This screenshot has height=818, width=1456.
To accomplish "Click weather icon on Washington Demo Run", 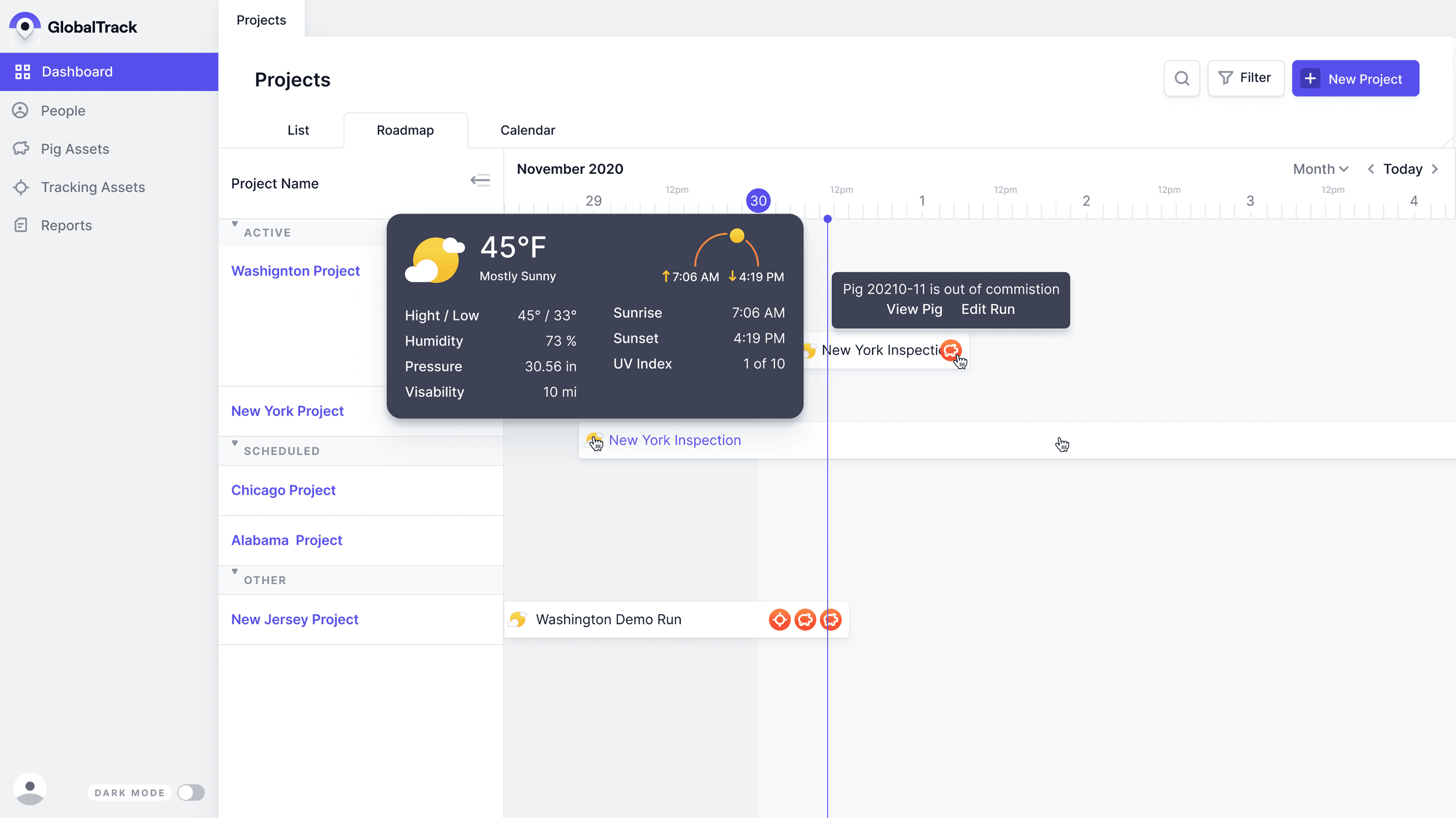I will [x=518, y=620].
